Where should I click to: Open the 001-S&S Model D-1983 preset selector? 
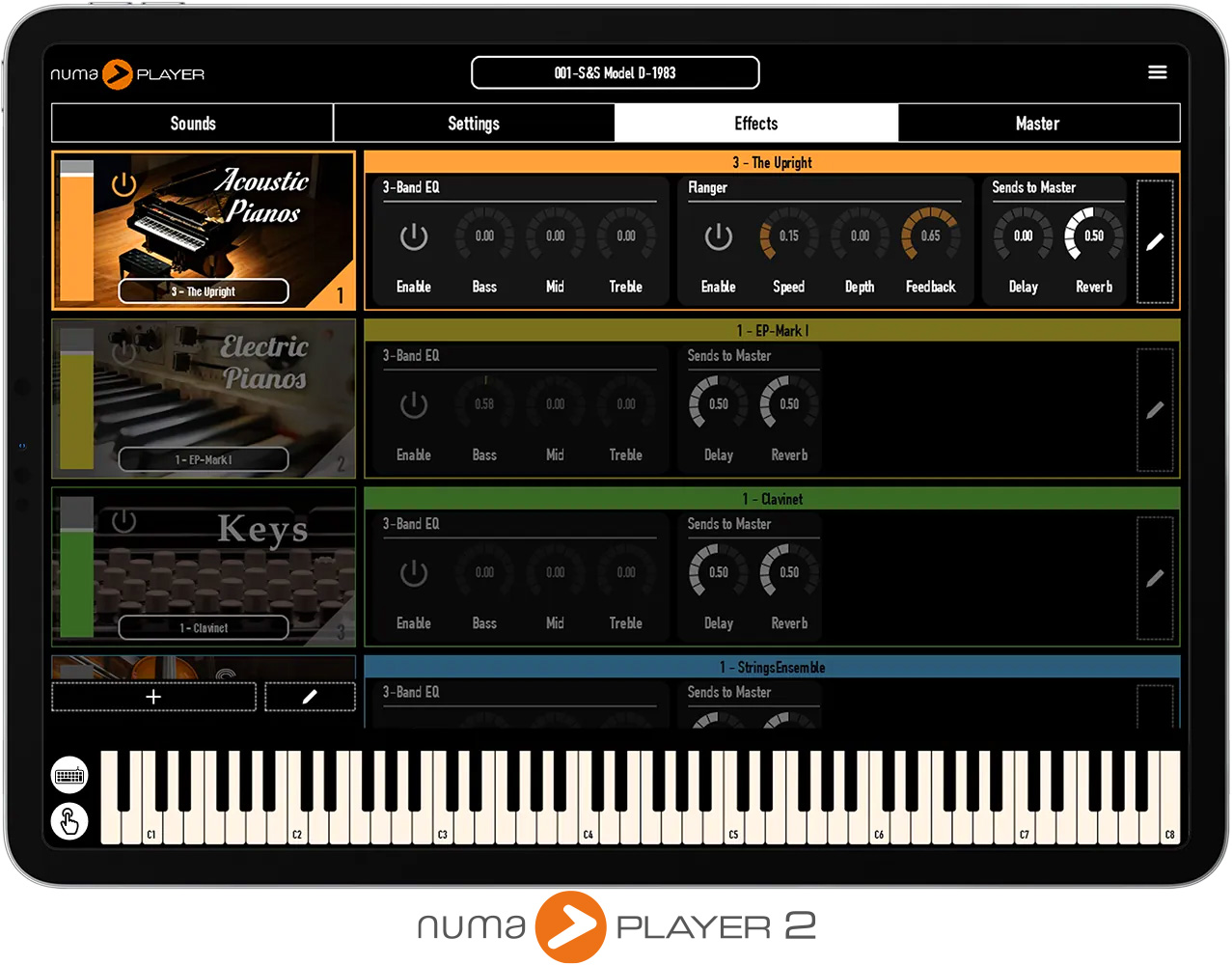coord(615,72)
